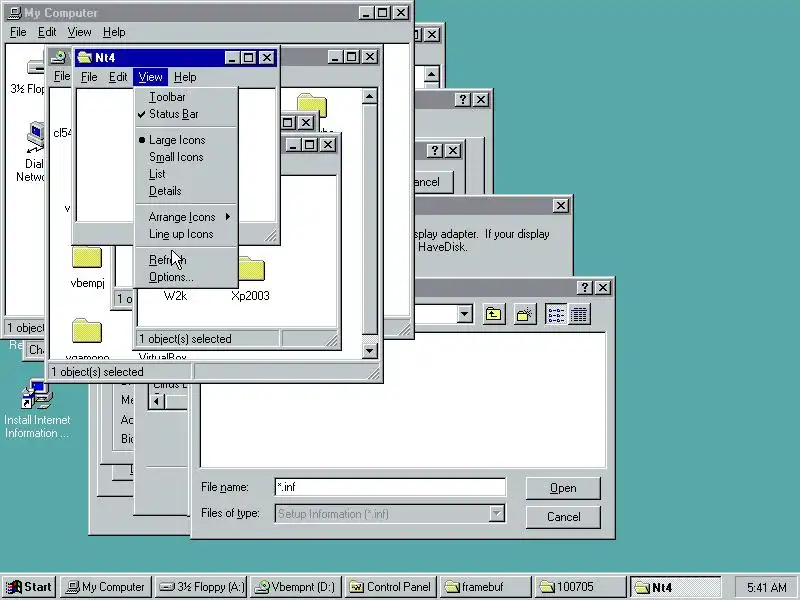Image resolution: width=800 pixels, height=600 pixels.
Task: Switch to Vbempnt (D:) taskbar button
Action: [296, 587]
